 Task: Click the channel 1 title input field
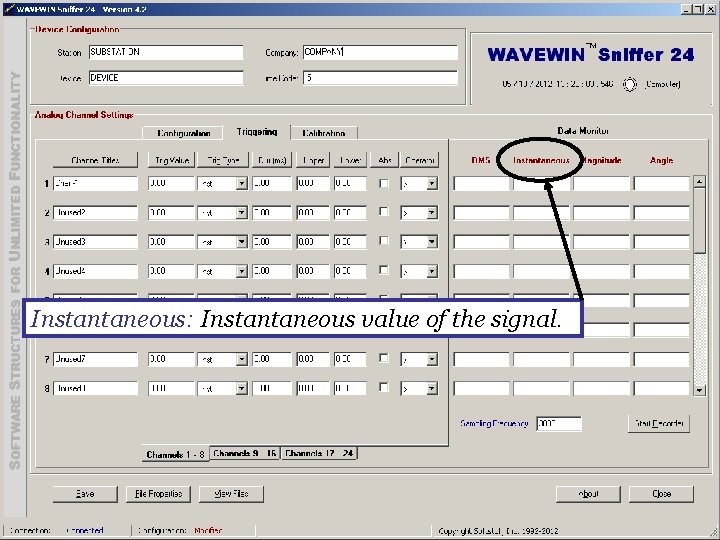[96, 184]
